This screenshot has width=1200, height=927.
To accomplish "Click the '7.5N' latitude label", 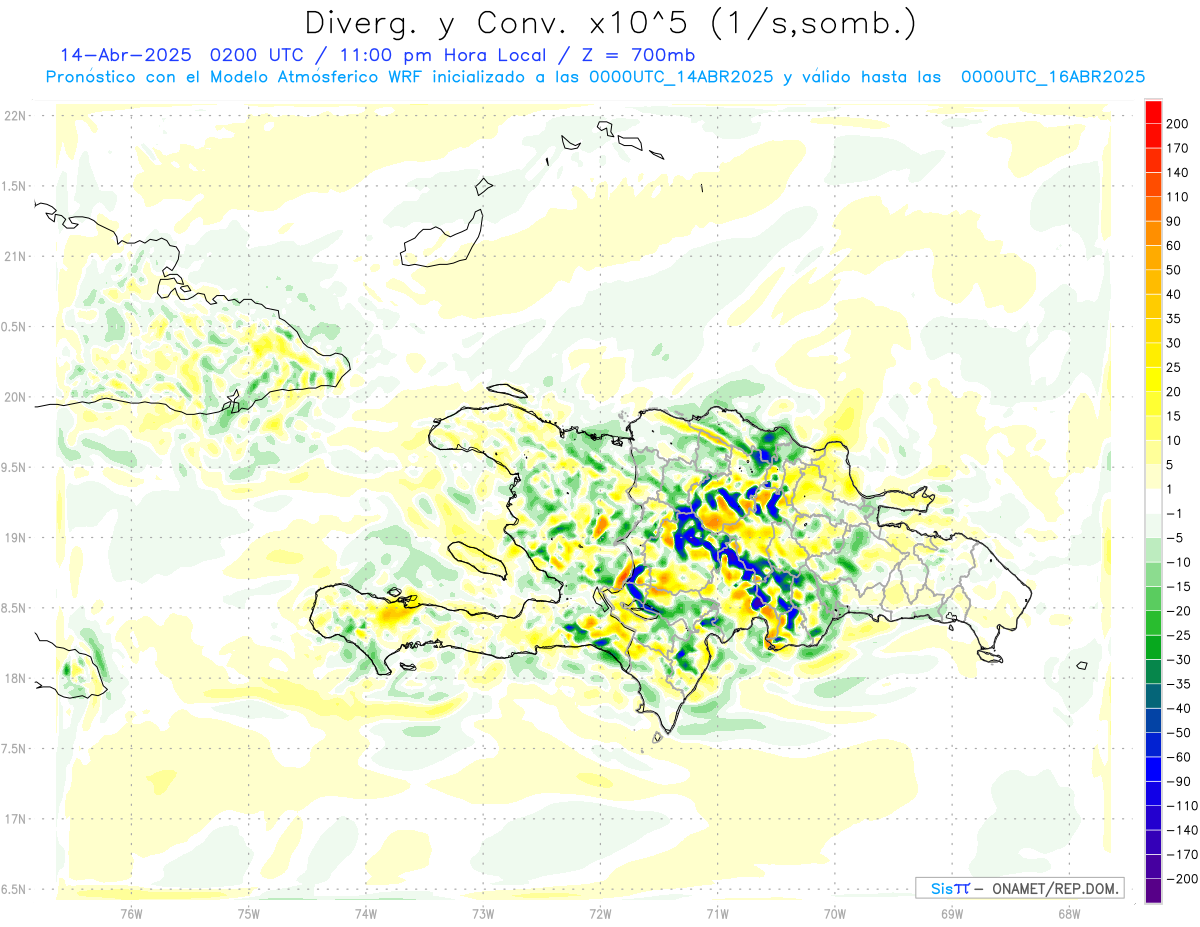I will click(x=15, y=748).
